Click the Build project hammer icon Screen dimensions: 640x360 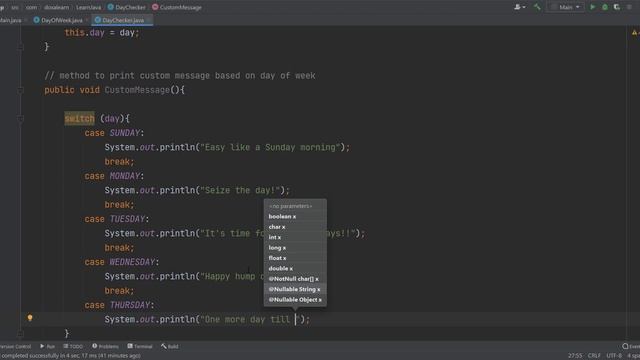(x=537, y=7)
